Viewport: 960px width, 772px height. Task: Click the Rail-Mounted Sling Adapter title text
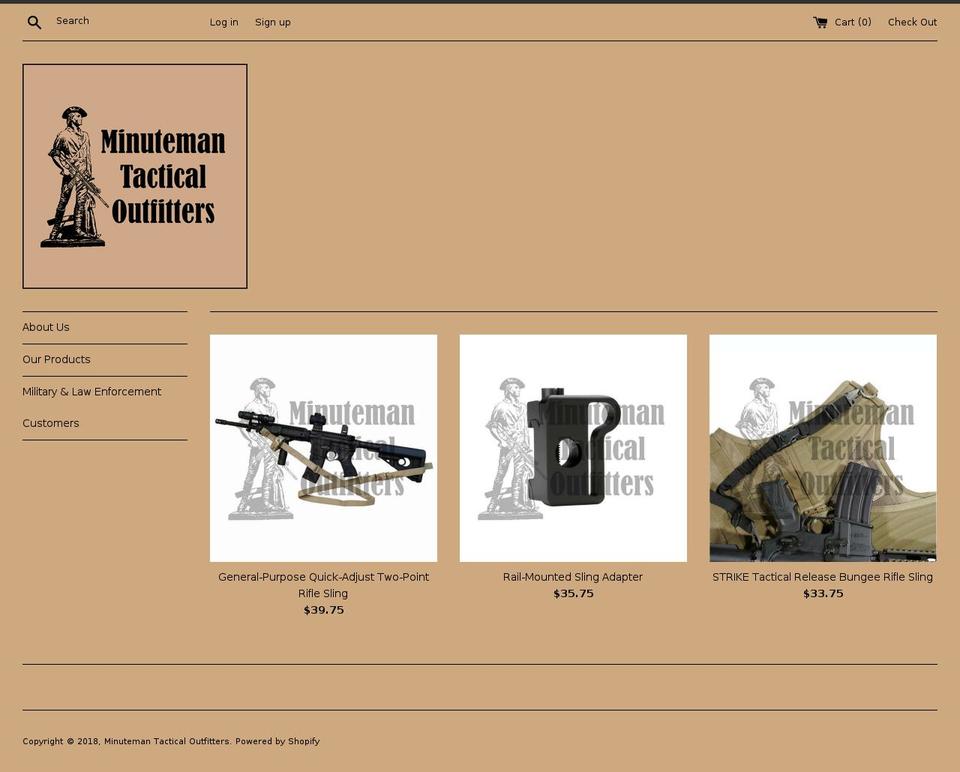point(573,576)
